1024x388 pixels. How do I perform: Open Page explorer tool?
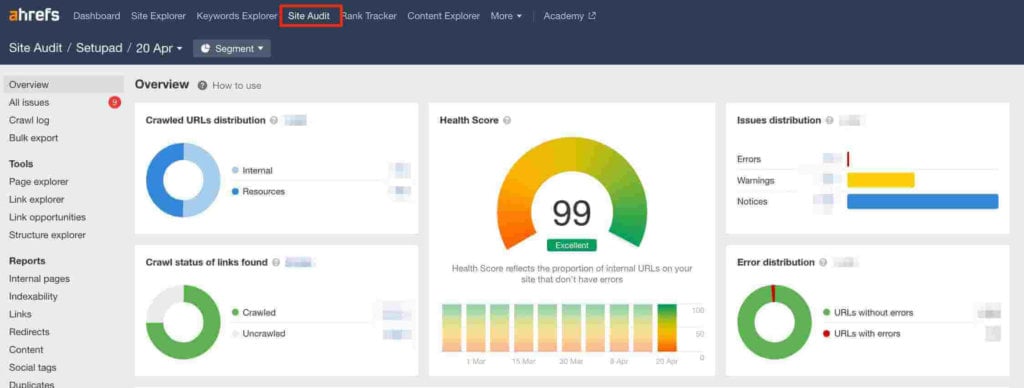pyautogui.click(x=39, y=182)
